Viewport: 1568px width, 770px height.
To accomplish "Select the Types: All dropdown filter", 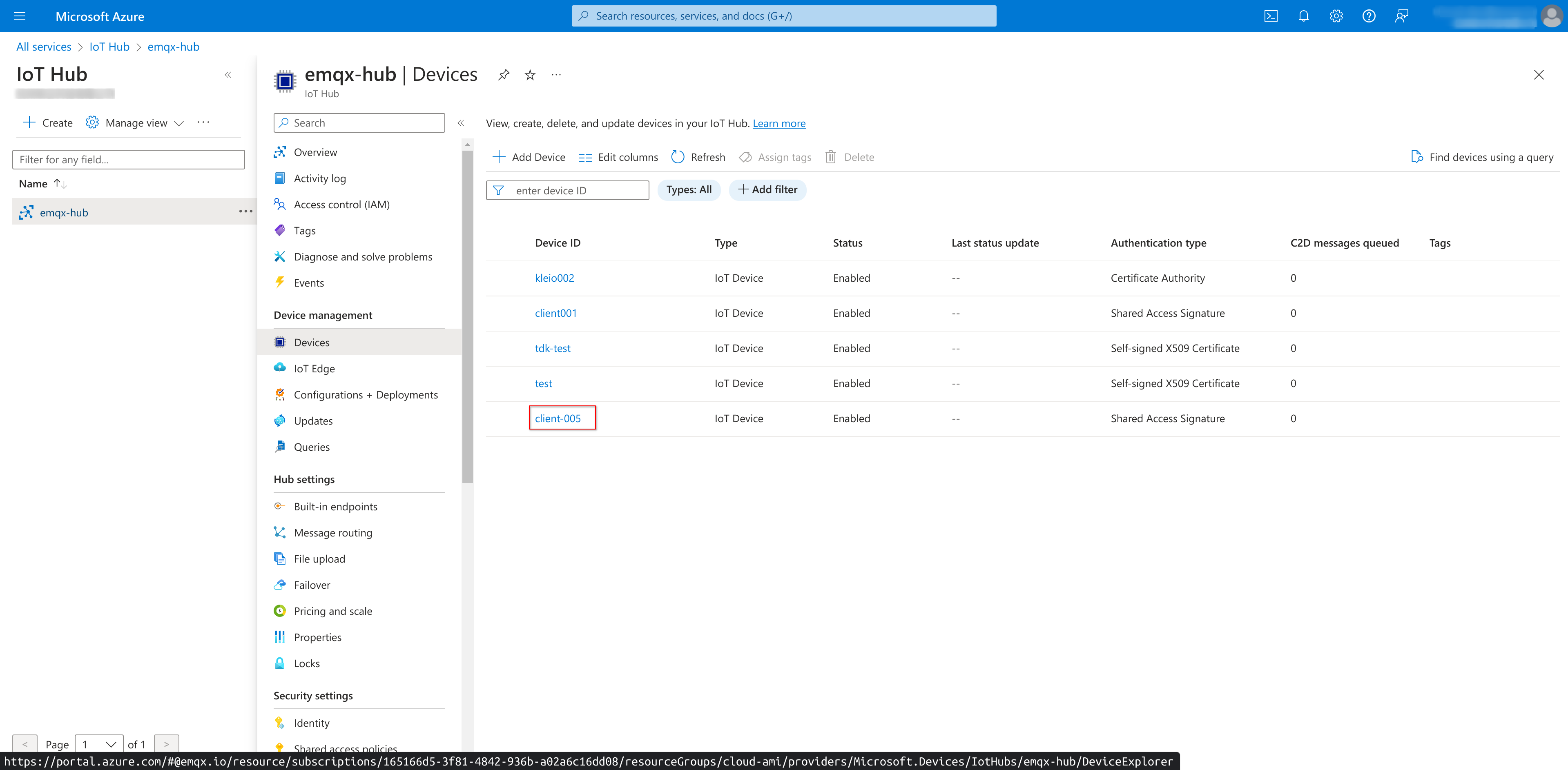I will [x=689, y=189].
